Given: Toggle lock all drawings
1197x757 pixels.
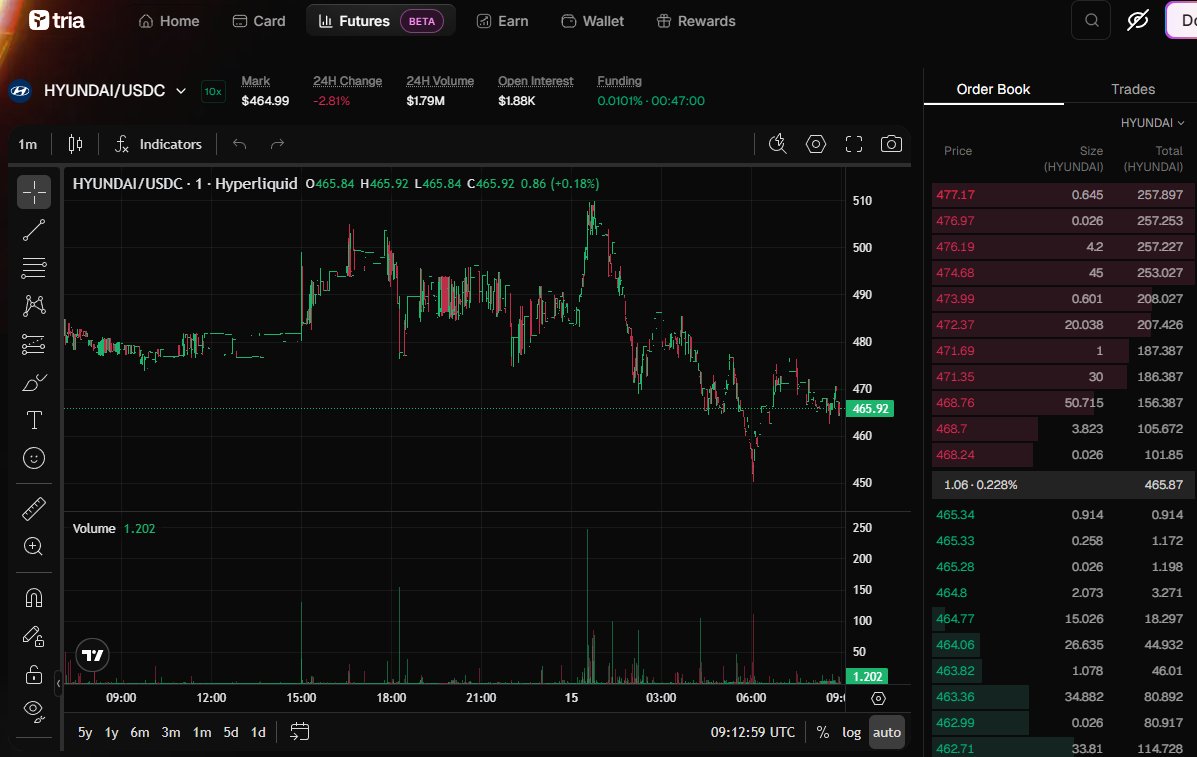Looking at the screenshot, I should tap(34, 674).
